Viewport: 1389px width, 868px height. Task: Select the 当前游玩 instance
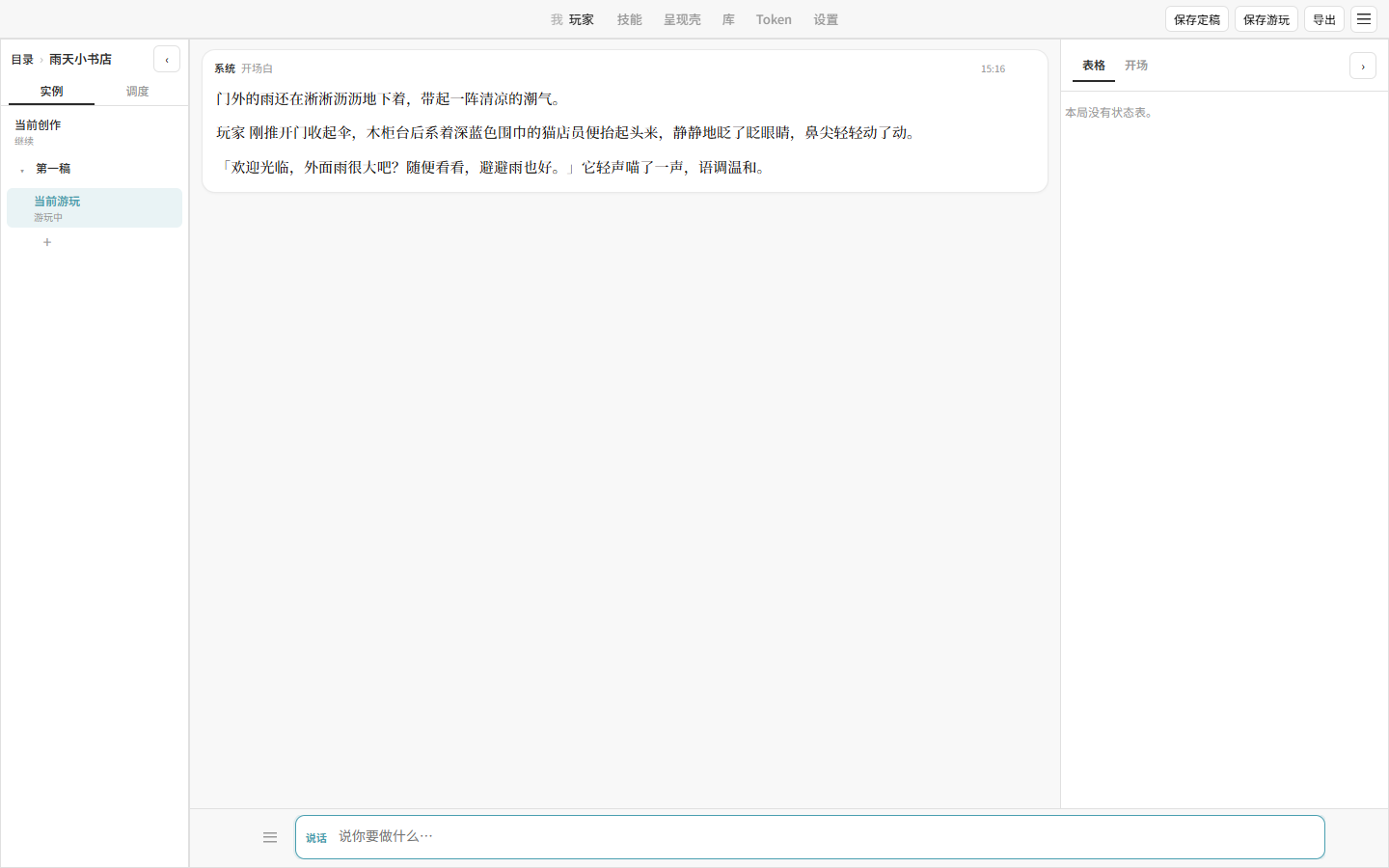click(x=95, y=208)
